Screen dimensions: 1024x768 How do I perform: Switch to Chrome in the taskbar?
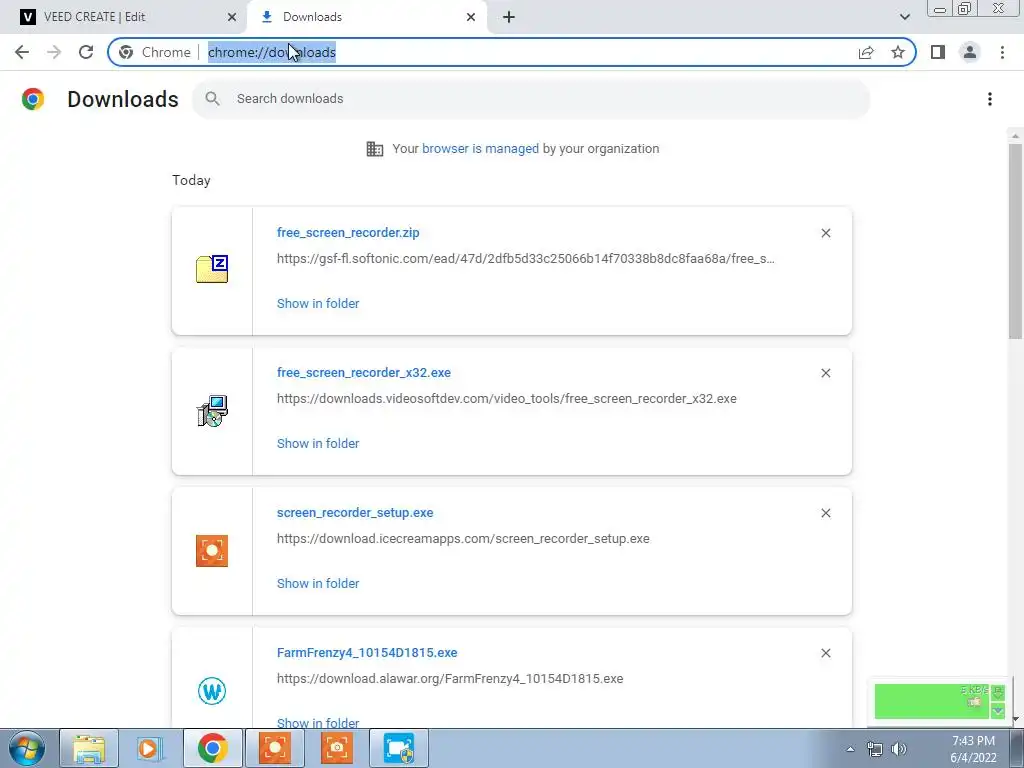click(212, 748)
